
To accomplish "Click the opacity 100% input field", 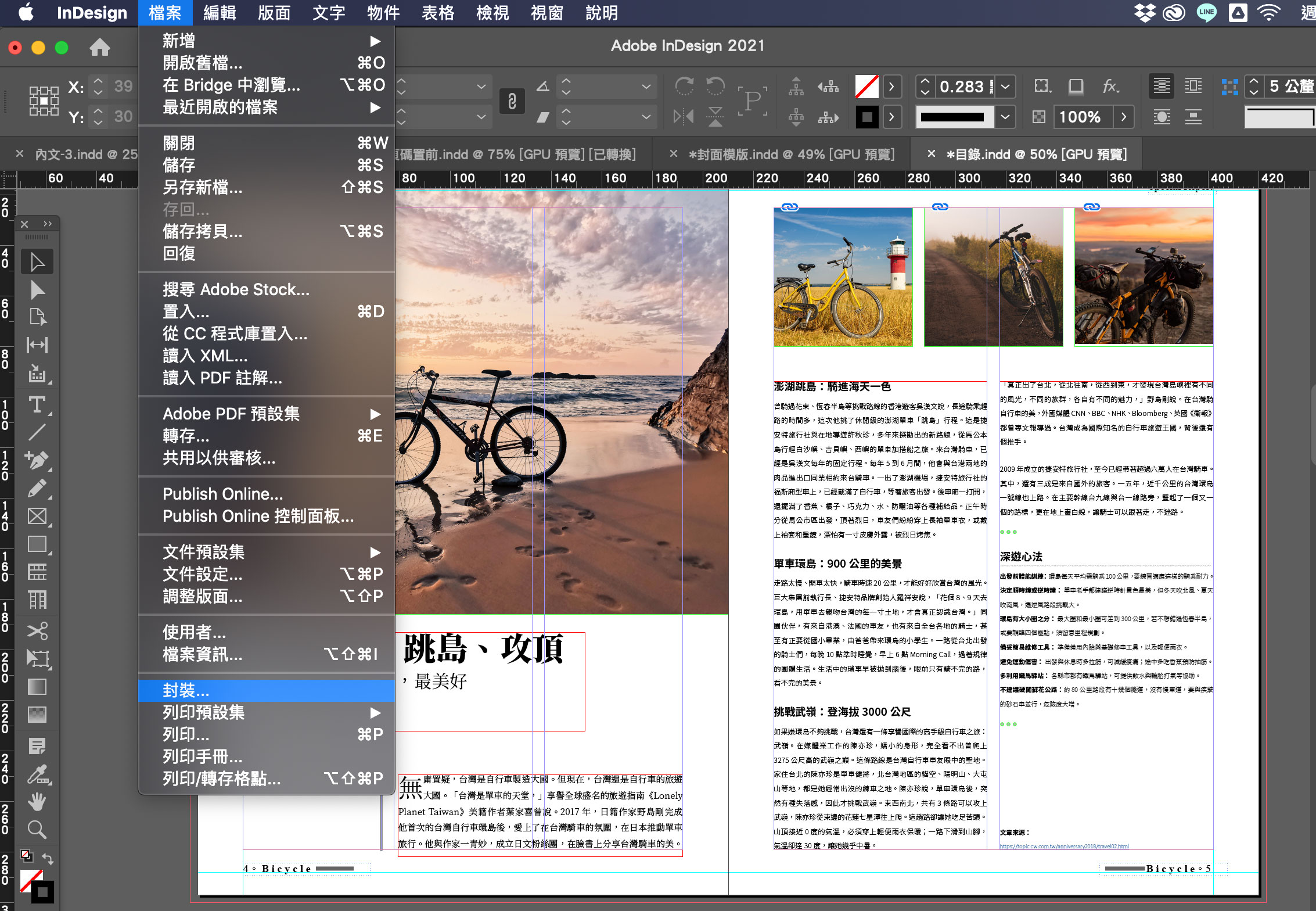I will tap(1080, 117).
